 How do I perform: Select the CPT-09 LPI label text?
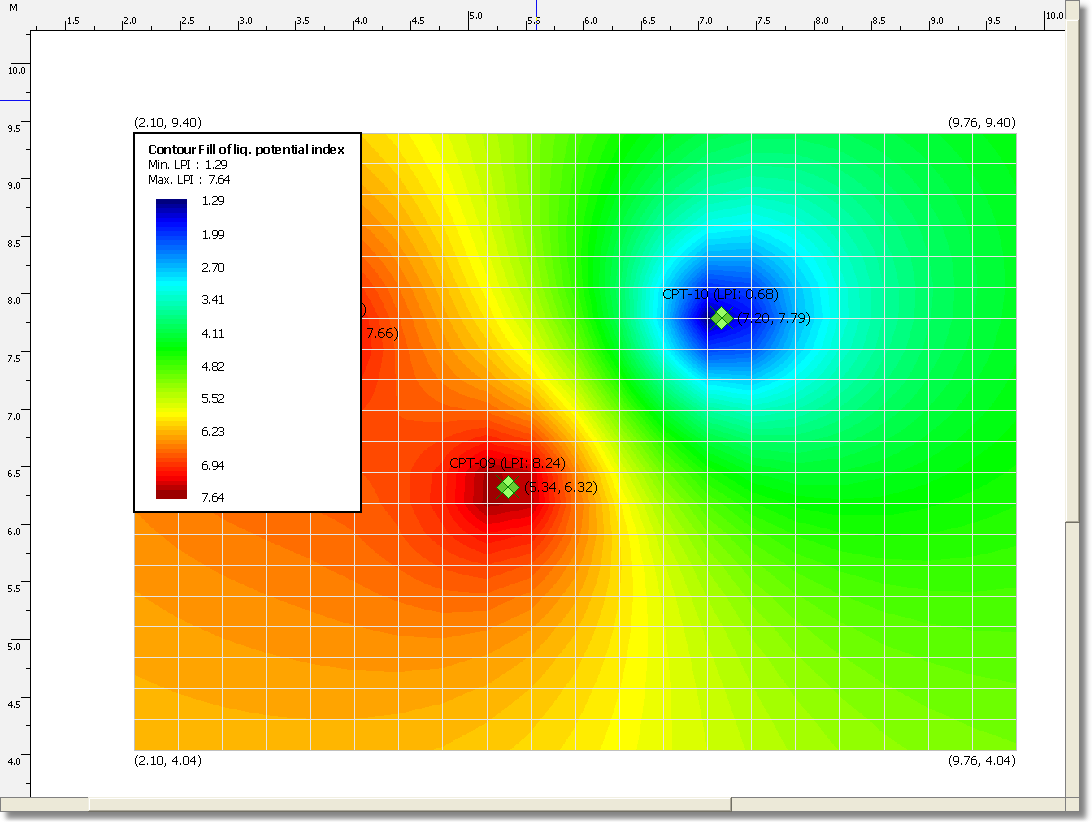click(x=508, y=463)
